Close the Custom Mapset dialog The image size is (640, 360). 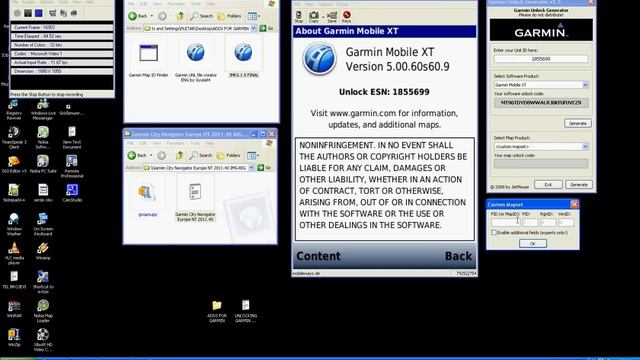574,204
